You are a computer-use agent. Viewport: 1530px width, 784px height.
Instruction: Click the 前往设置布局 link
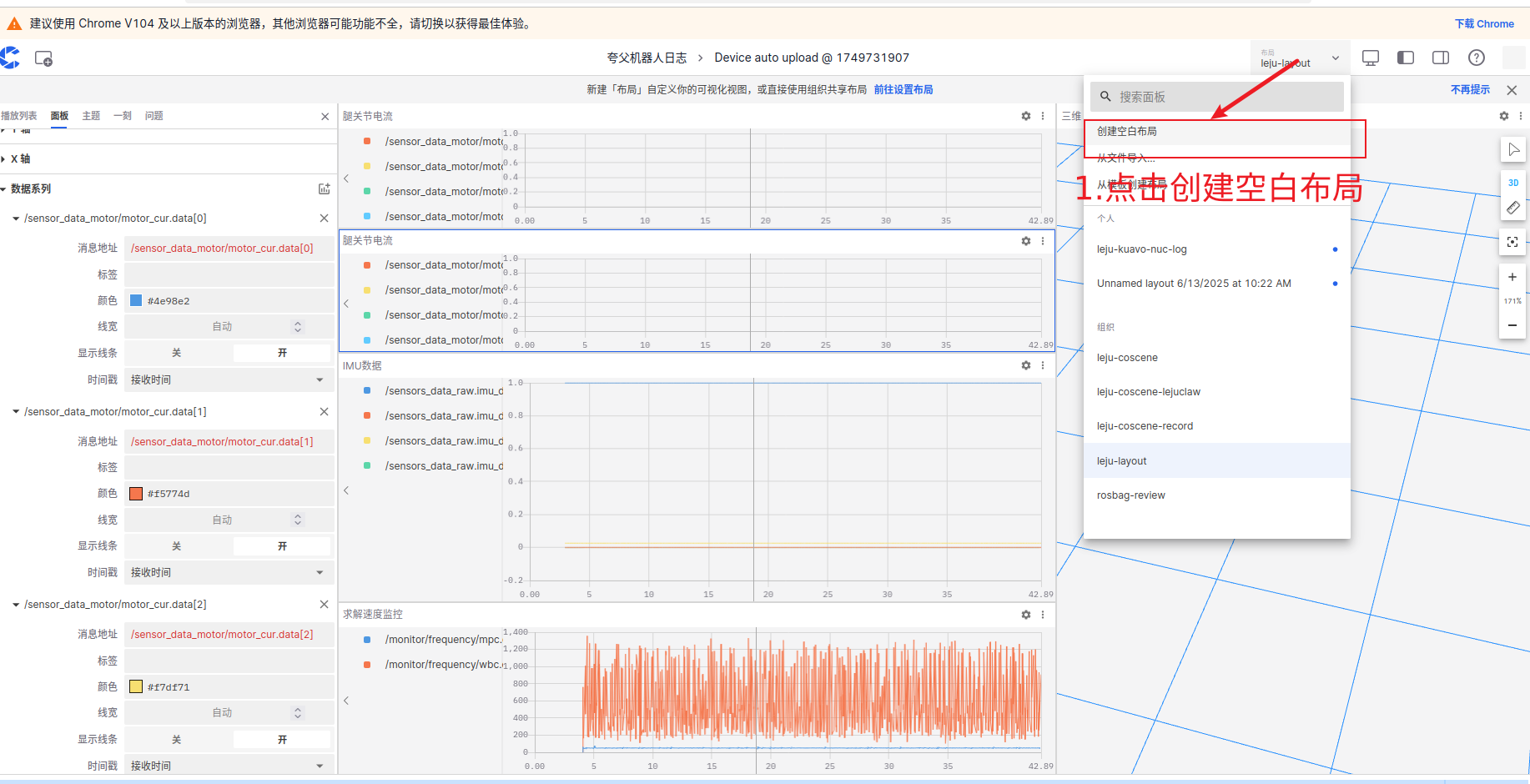903,89
